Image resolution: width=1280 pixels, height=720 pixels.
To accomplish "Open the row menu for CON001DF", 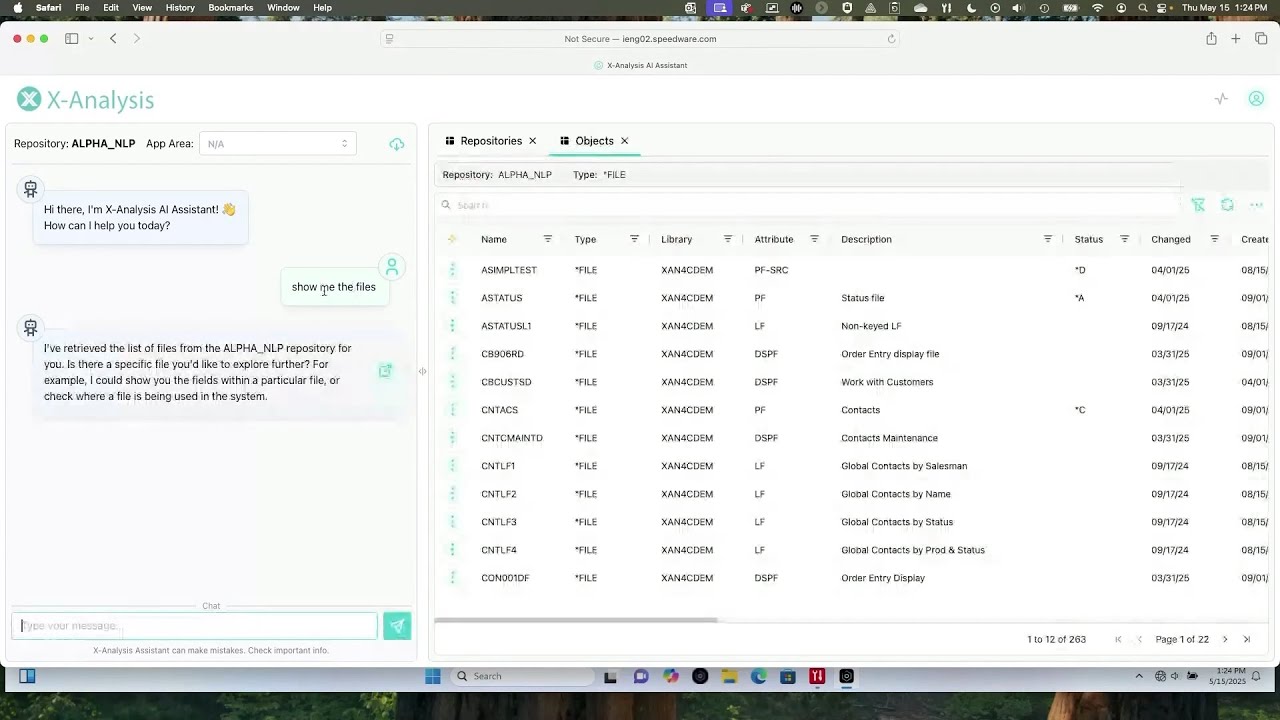I will click(x=452, y=578).
